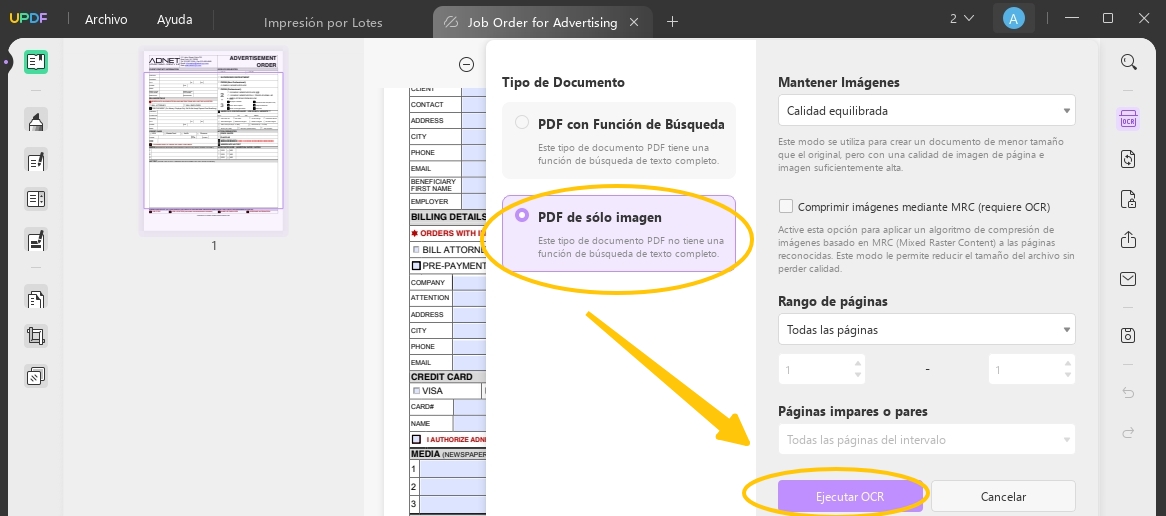Decrease the ending page number stepper

click(x=1068, y=375)
